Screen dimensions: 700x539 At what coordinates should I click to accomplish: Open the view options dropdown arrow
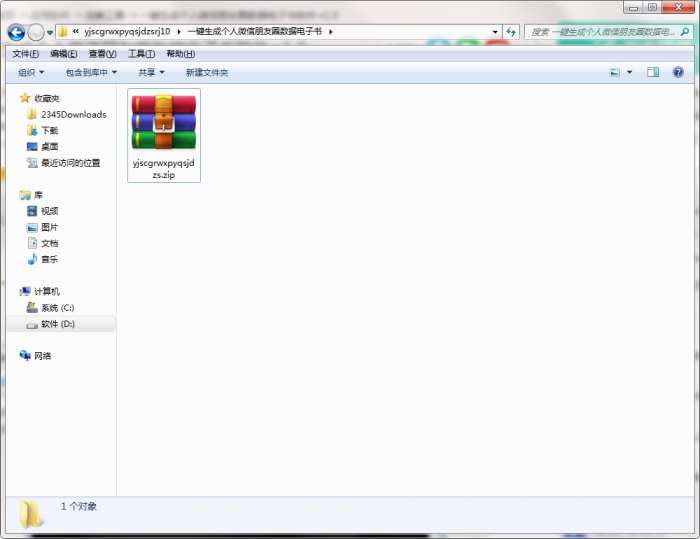(x=629, y=72)
